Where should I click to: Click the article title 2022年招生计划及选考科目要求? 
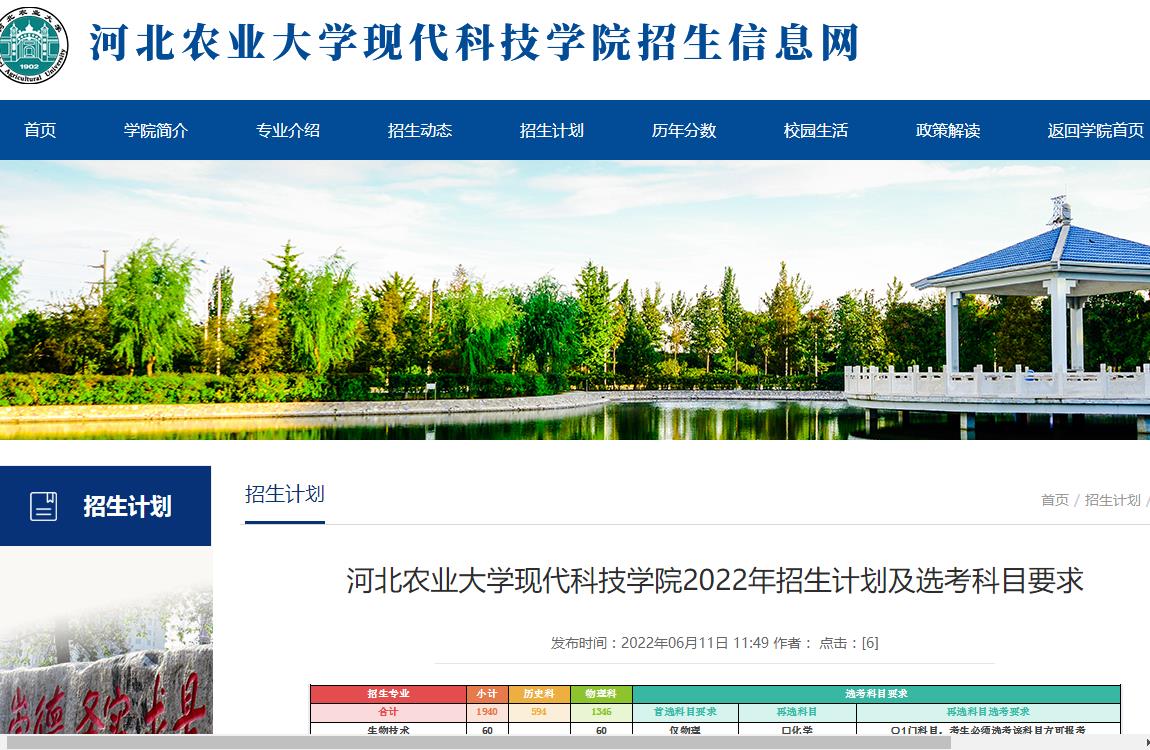coord(715,581)
